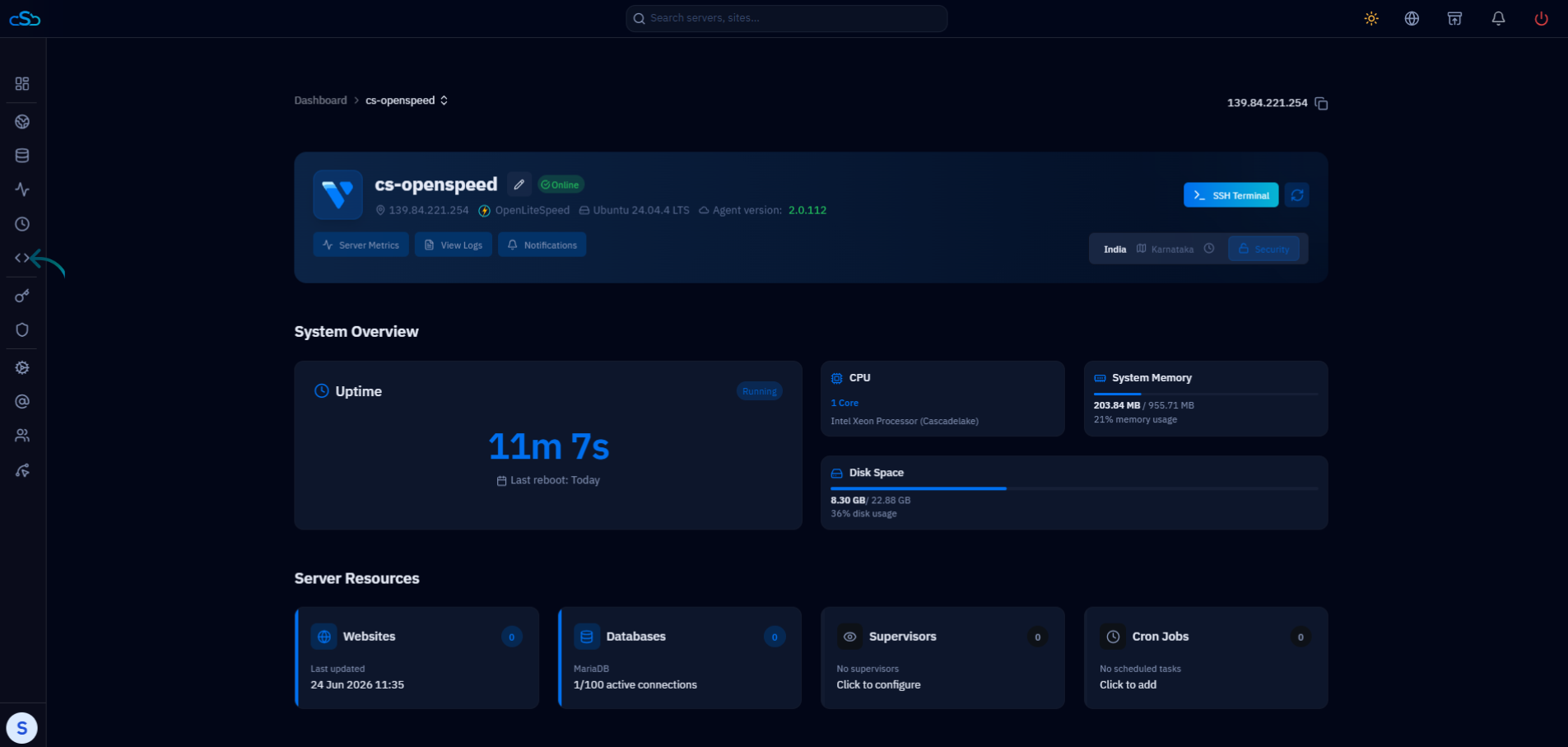Viewport: 1568px width, 747px height.
Task: Click the 1 Core text in CPU card
Action: coord(844,403)
